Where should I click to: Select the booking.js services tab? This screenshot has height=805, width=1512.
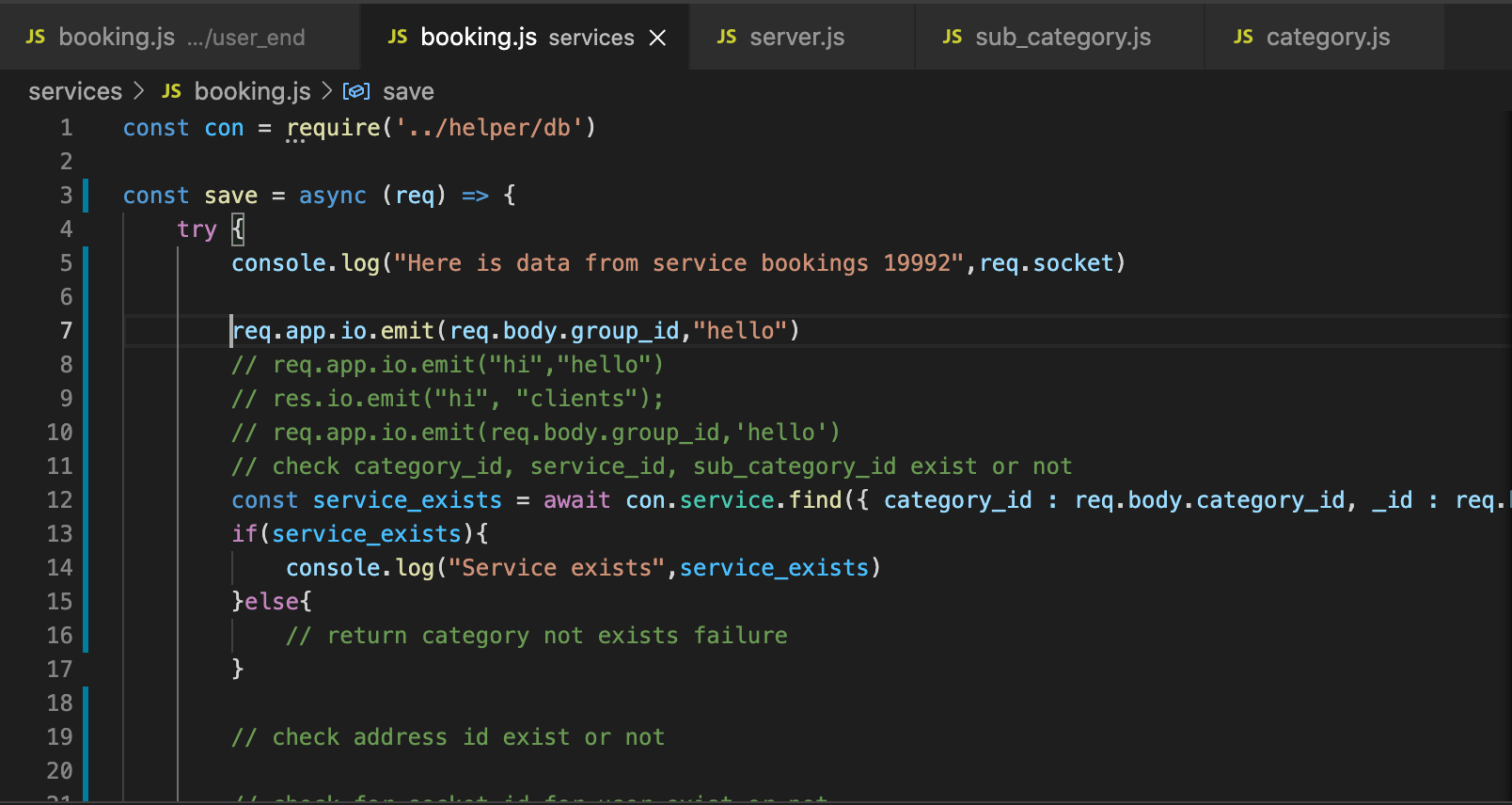pos(525,37)
